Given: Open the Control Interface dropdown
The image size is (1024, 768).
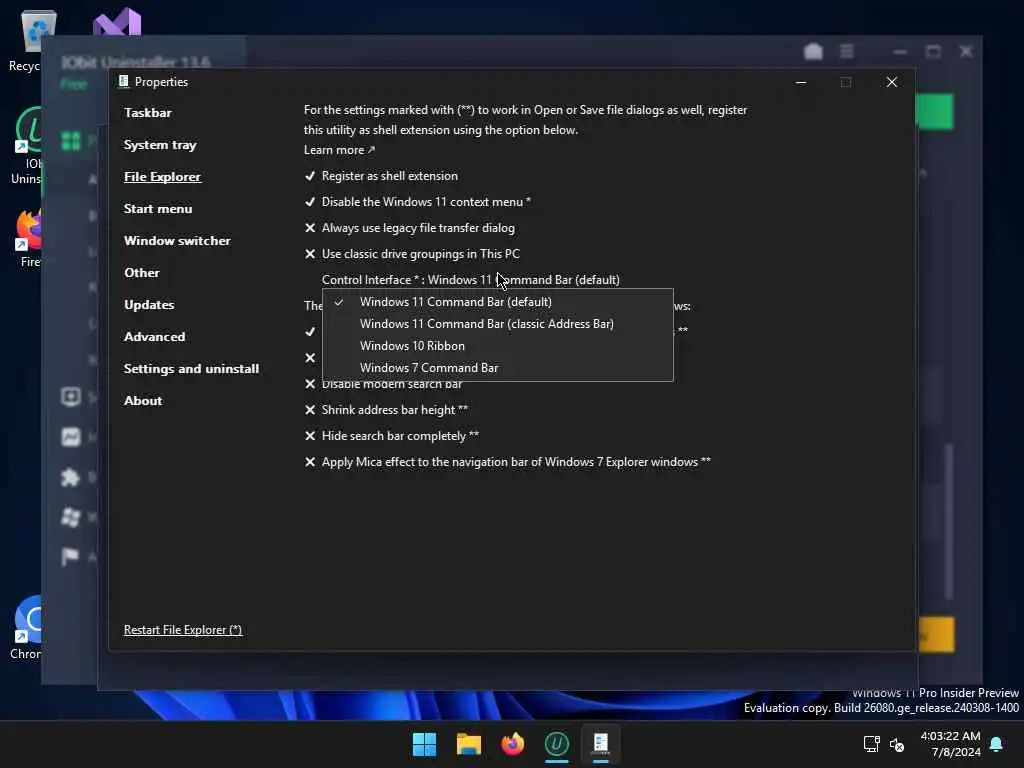Looking at the screenshot, I should (x=470, y=280).
